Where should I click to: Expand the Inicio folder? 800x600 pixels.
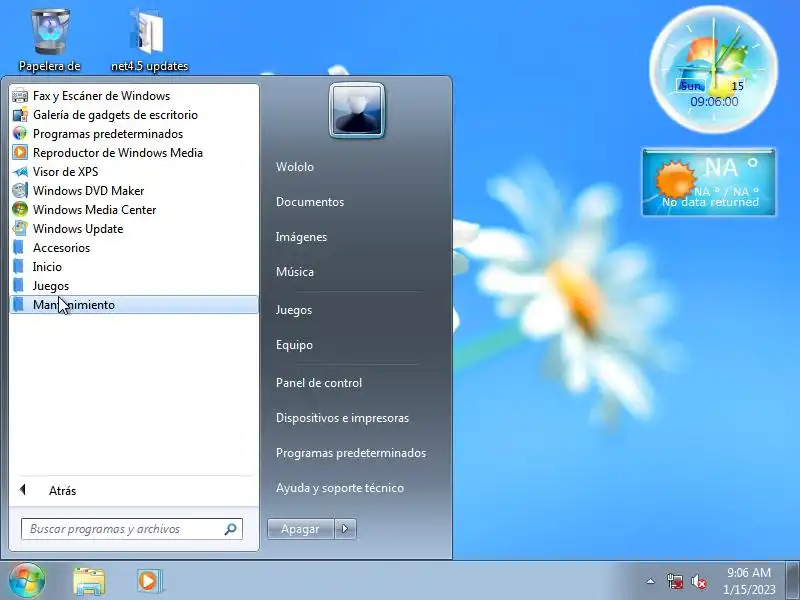(134, 267)
